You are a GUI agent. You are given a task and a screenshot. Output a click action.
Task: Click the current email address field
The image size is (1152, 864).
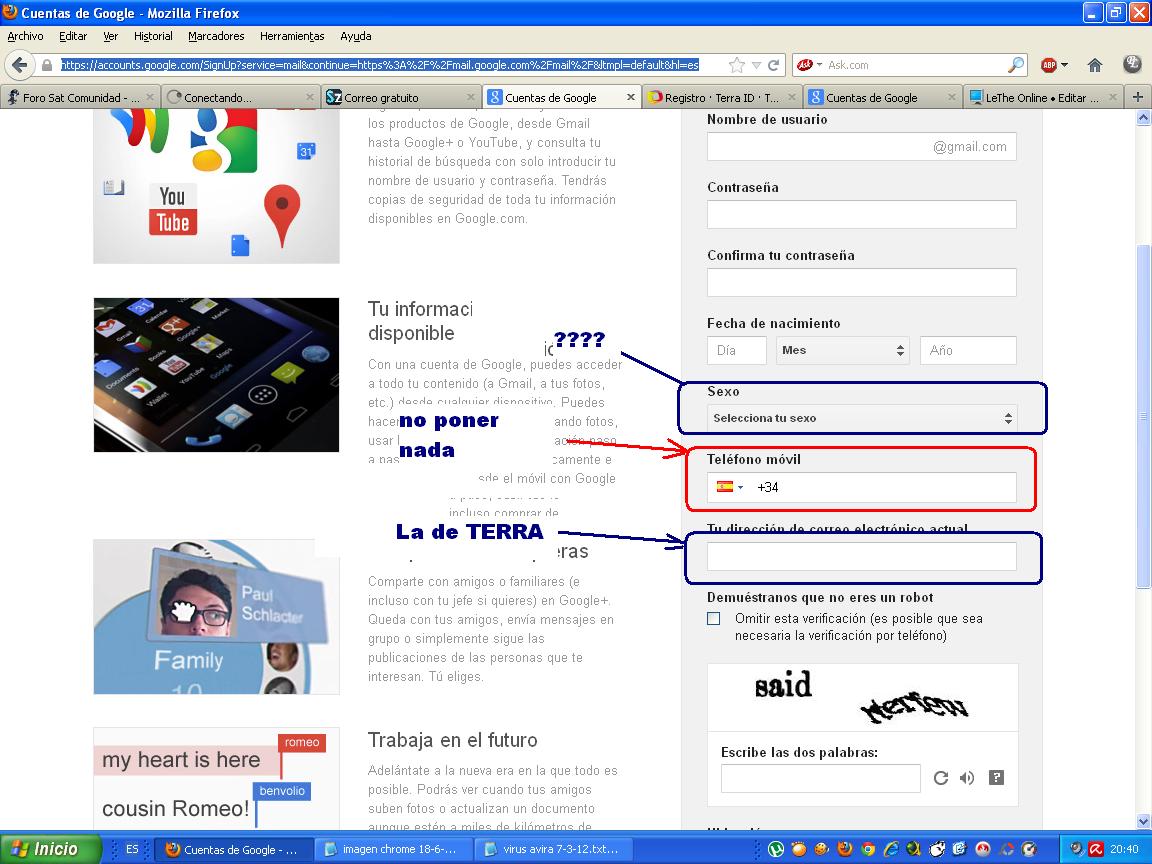pyautogui.click(x=862, y=556)
